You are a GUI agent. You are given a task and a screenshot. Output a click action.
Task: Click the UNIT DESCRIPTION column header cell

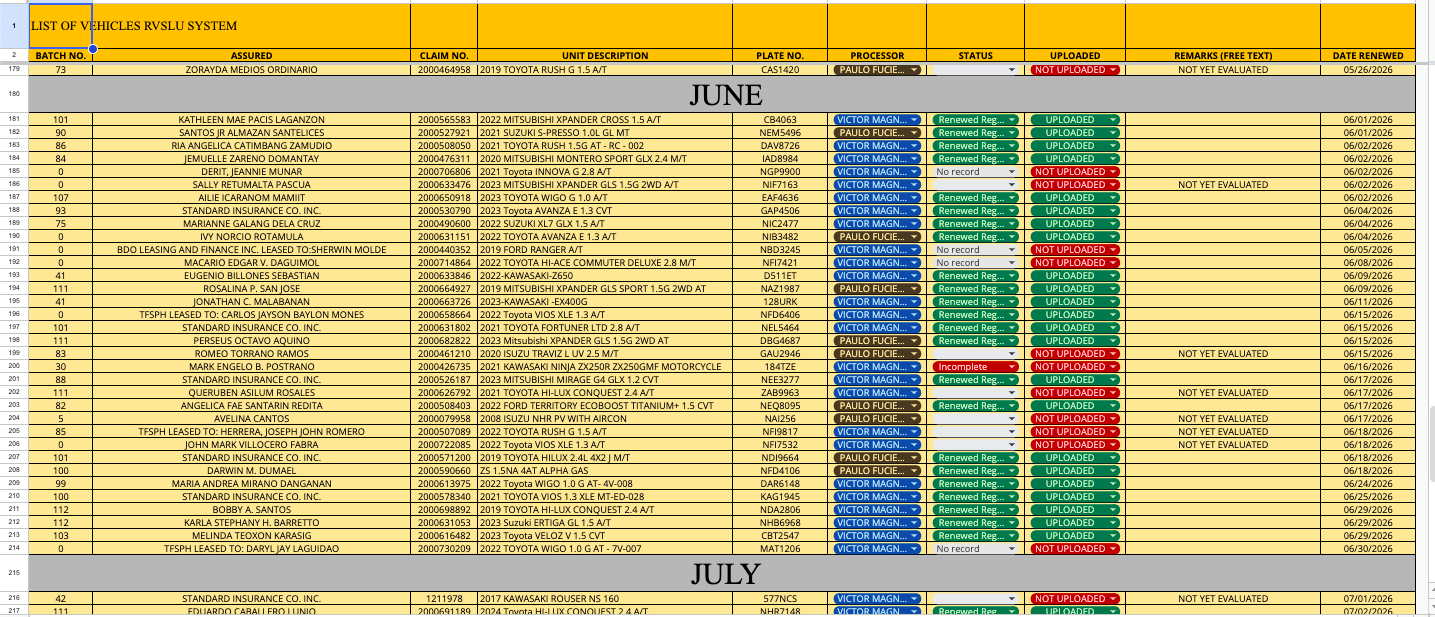pos(605,56)
